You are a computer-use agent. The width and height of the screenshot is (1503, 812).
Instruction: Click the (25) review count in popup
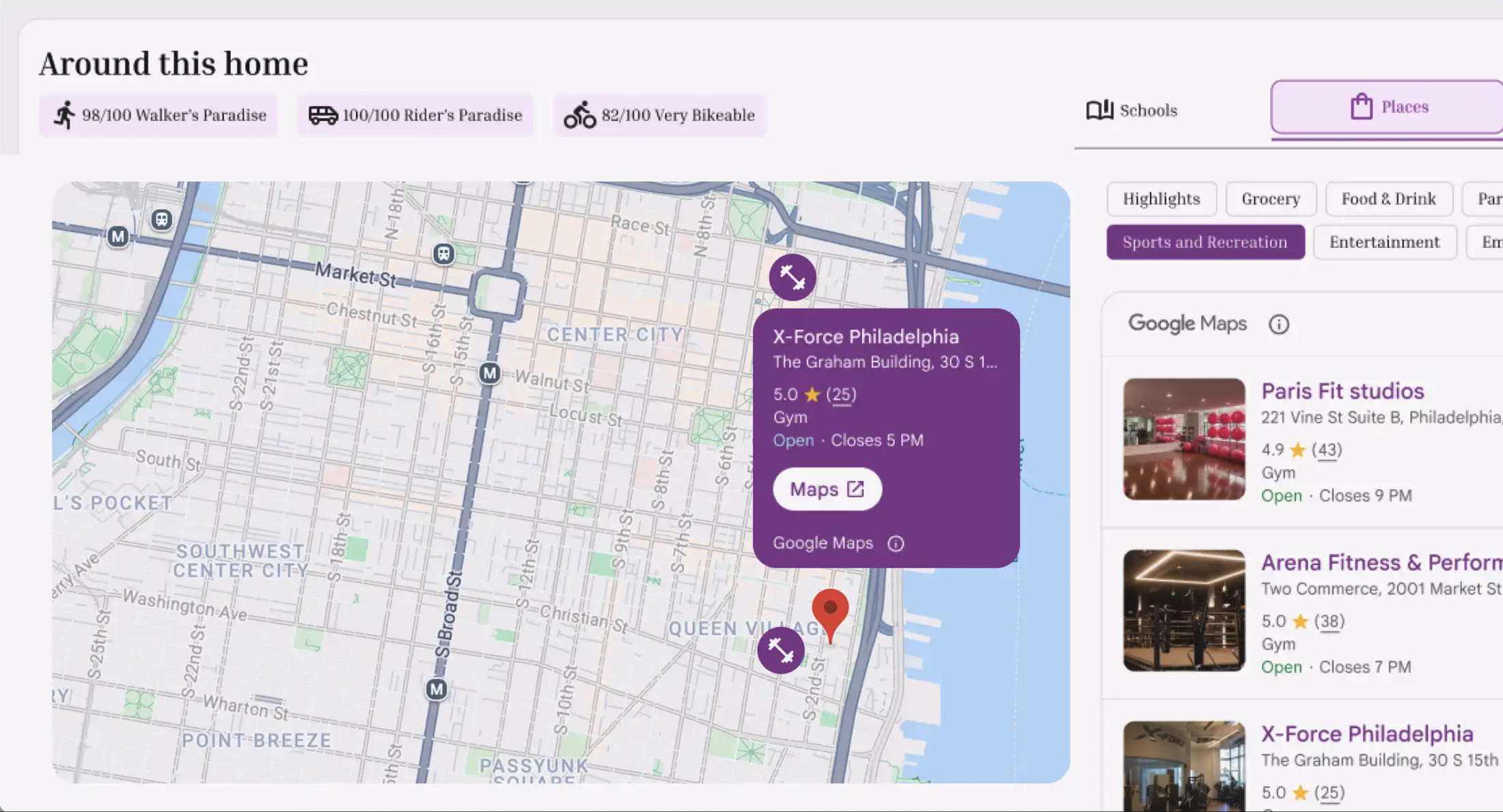(x=841, y=395)
